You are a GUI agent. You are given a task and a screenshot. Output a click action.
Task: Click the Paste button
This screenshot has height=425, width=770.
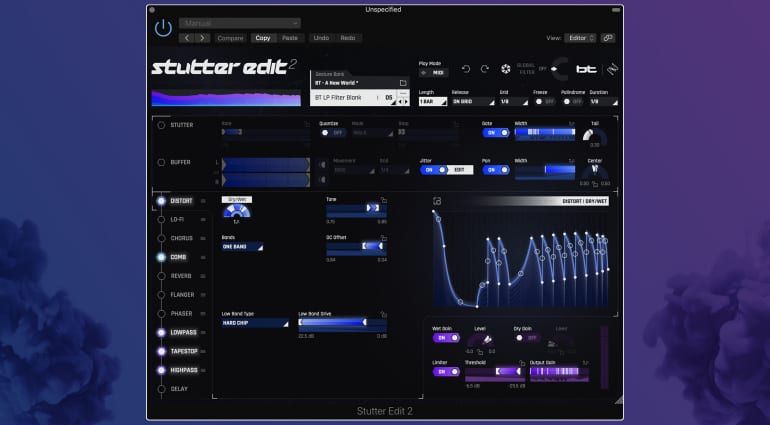click(290, 38)
